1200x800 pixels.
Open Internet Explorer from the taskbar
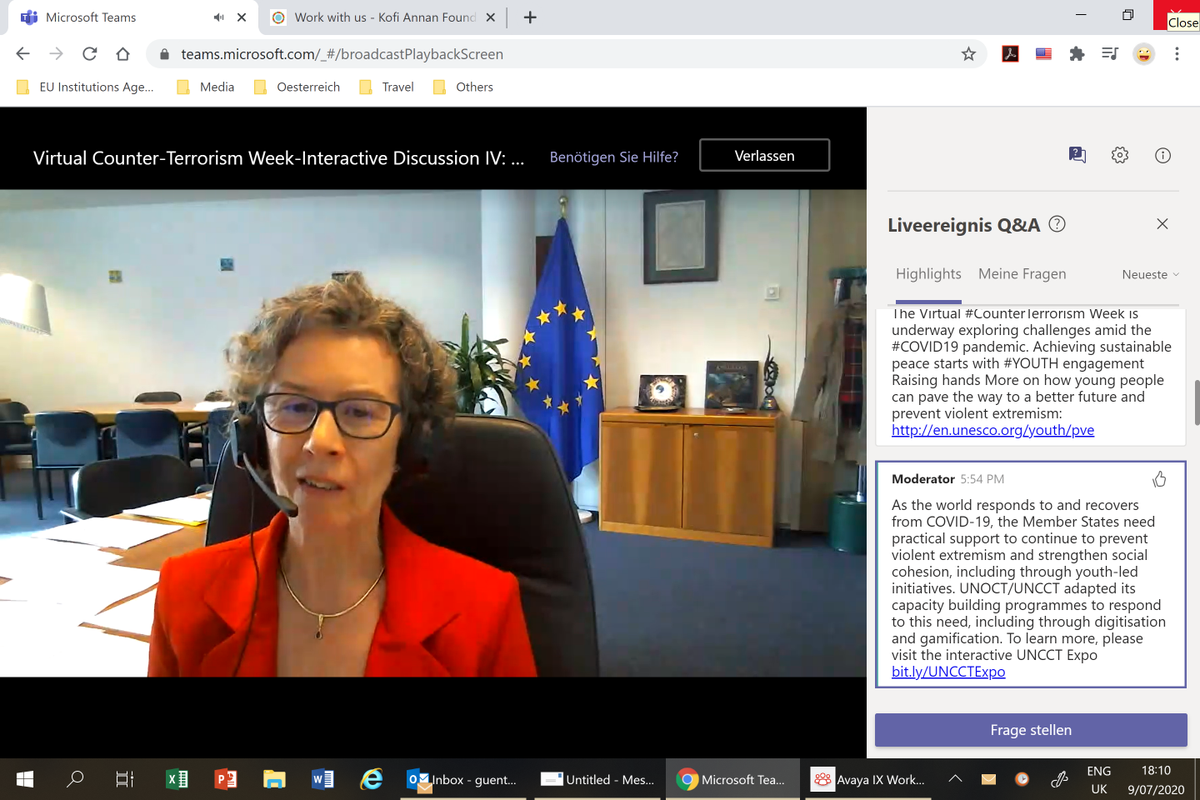coord(372,779)
